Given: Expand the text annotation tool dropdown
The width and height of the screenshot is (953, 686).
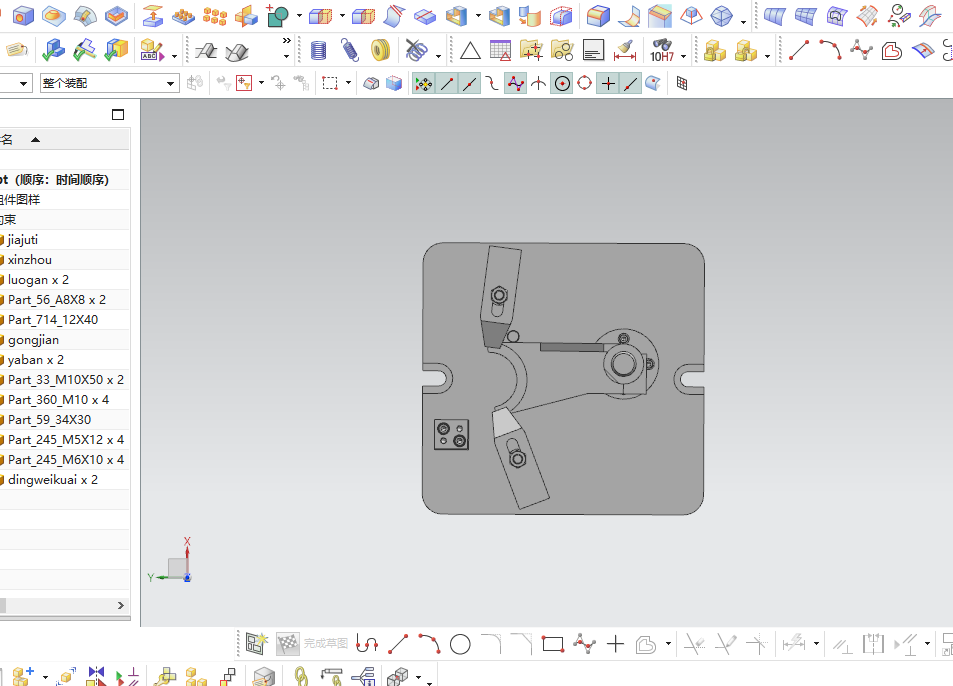Looking at the screenshot, I should tap(174, 56).
